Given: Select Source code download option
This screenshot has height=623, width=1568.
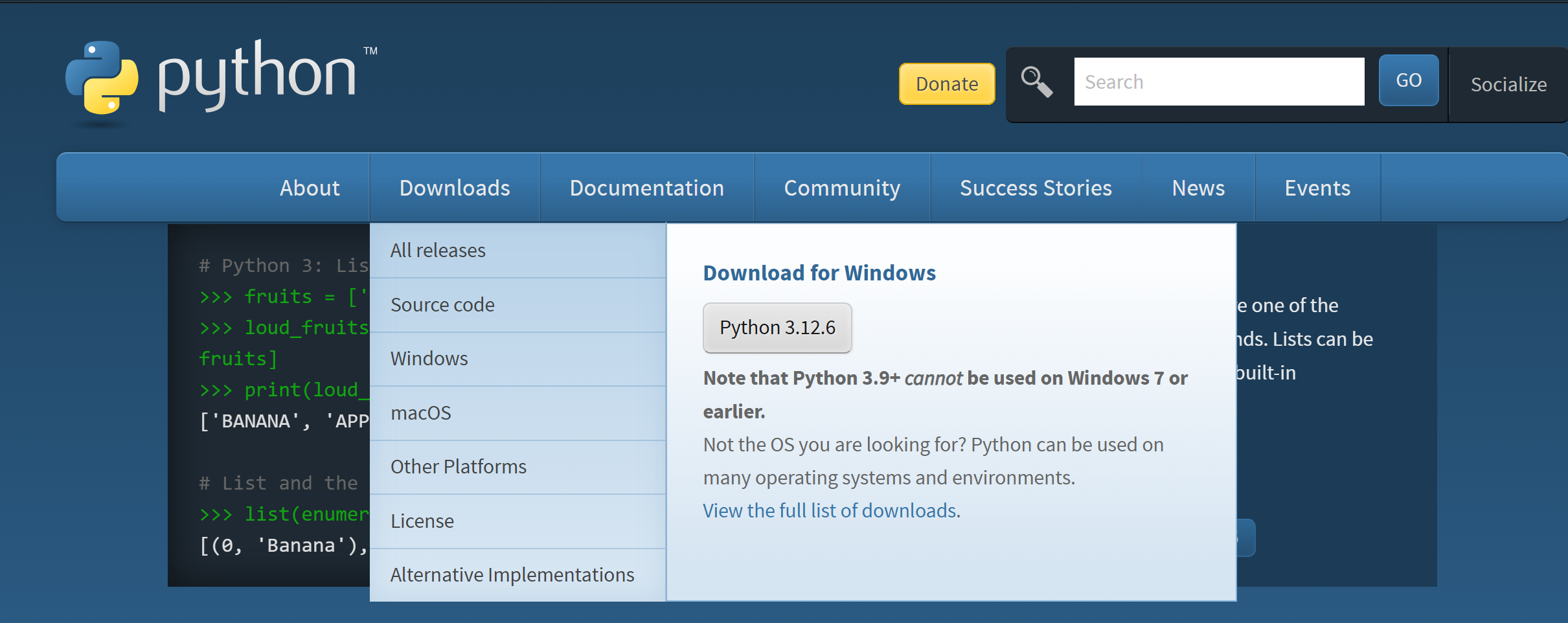Looking at the screenshot, I should [x=442, y=304].
